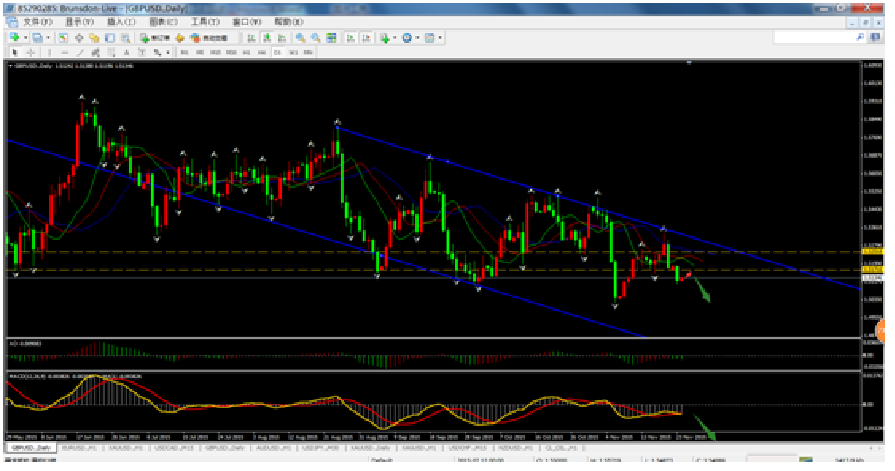Expand the new chart dropdown arrow
Screen dimensions: 895x471
coord(26,38)
